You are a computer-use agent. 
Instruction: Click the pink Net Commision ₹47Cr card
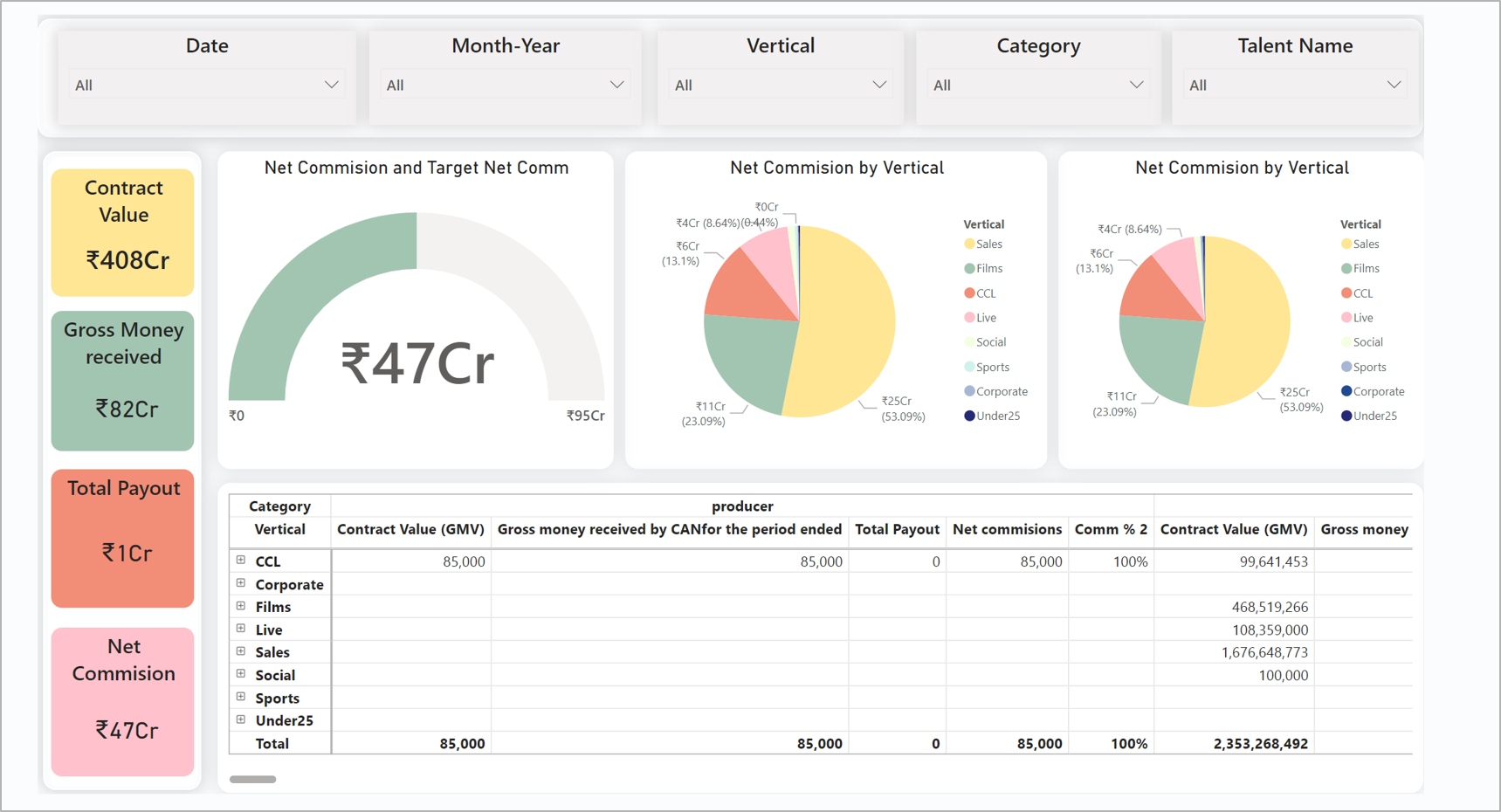pyautogui.click(x=123, y=701)
